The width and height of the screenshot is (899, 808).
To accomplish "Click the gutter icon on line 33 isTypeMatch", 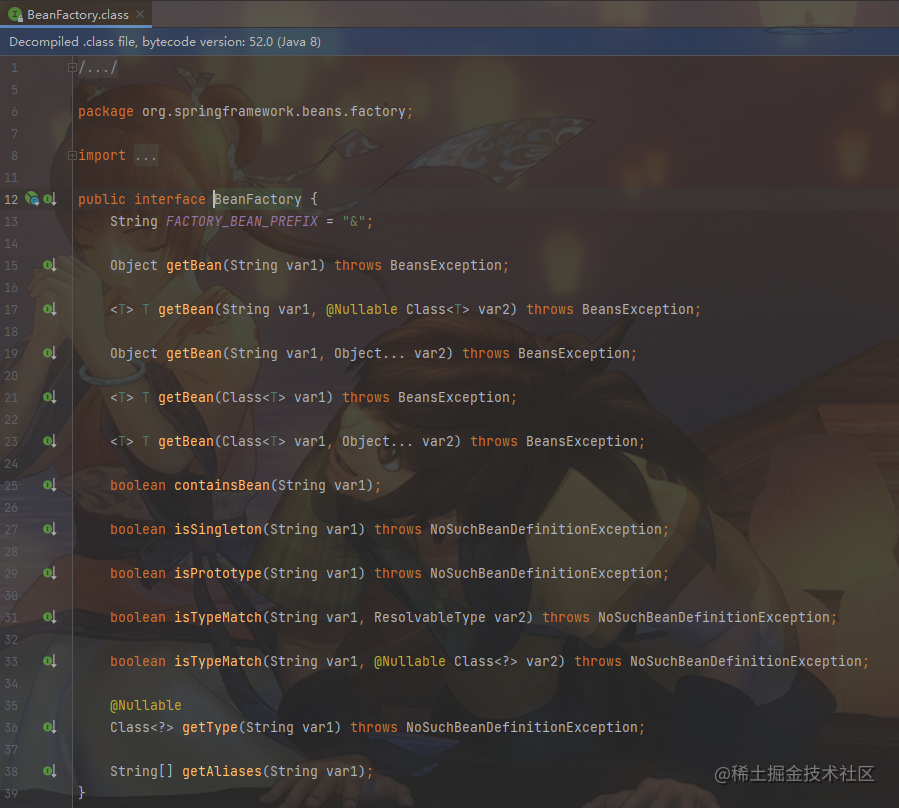I will 50,661.
